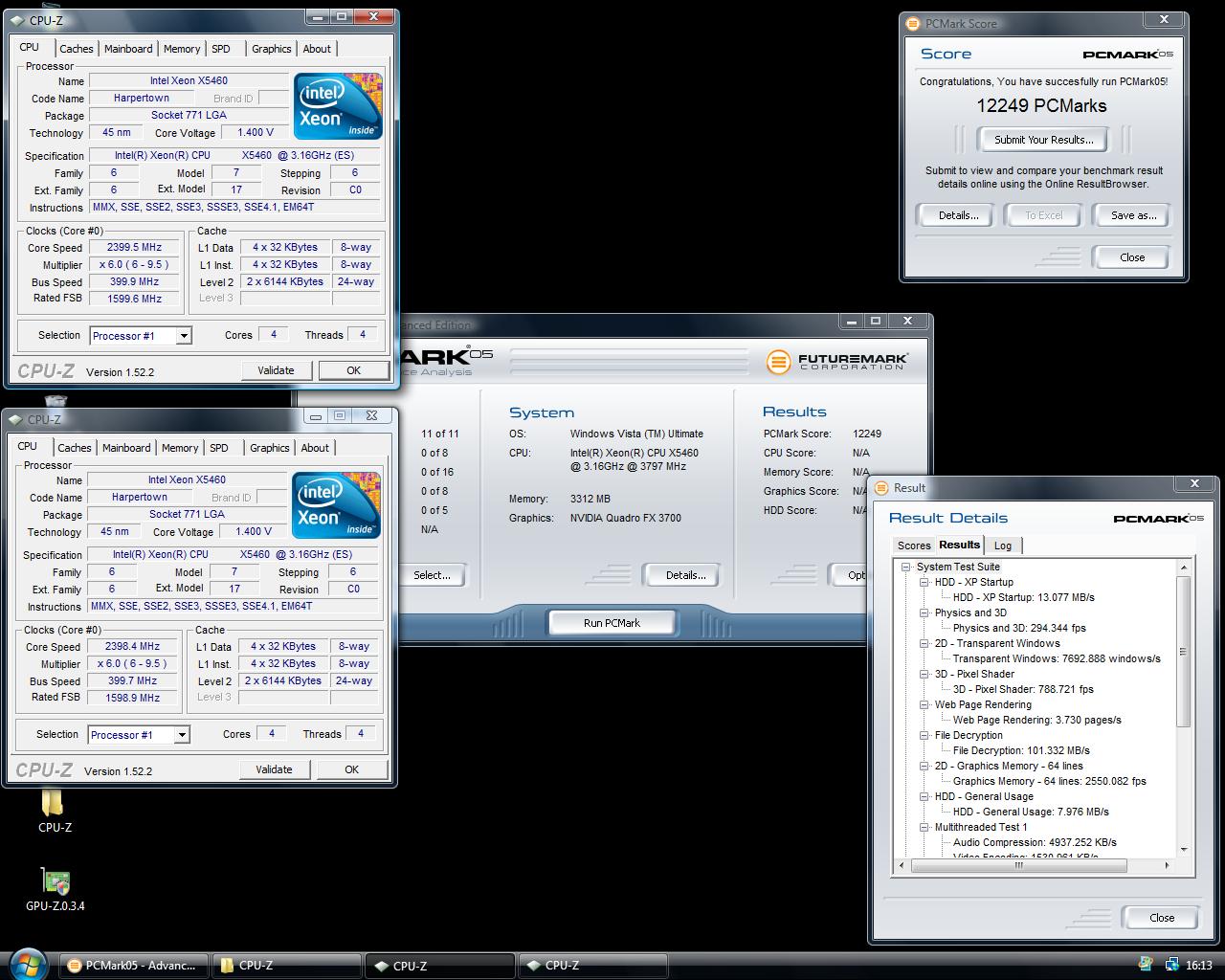Select 'Physics and 3D: 294.344 fps' row
This screenshot has height=980, width=1225.
pyautogui.click(x=1019, y=628)
